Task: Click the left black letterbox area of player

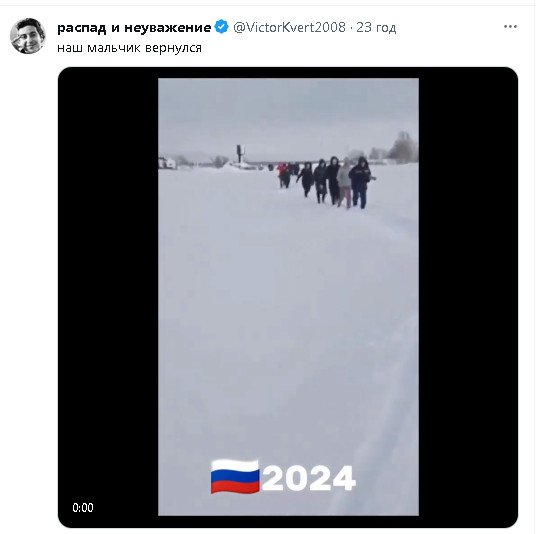Action: 108,296
